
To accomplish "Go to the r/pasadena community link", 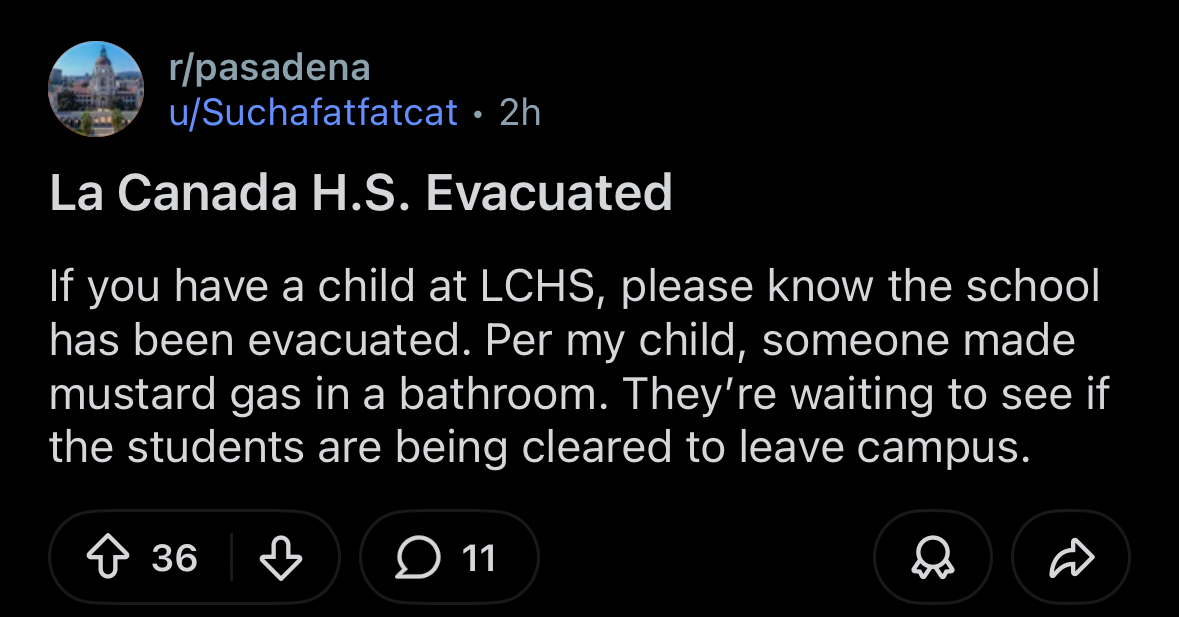I will pyautogui.click(x=269, y=68).
